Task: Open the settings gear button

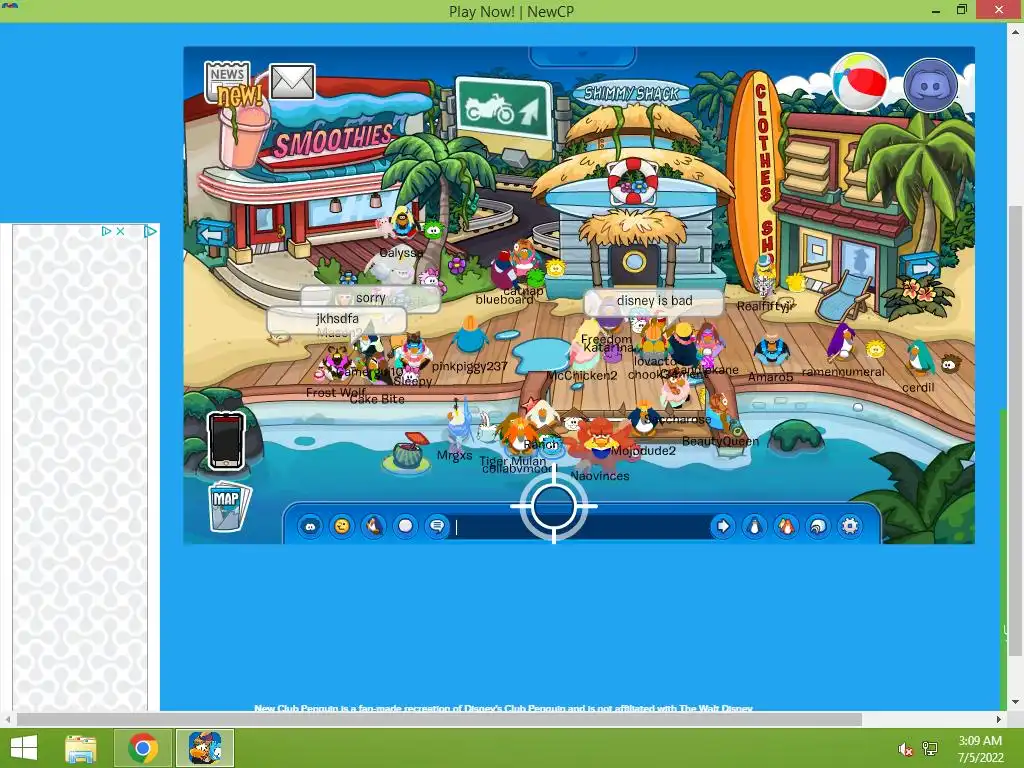Action: (850, 526)
